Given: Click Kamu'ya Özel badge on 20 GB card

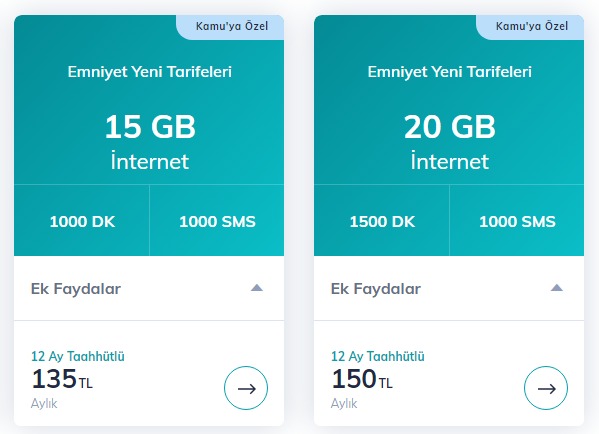Looking at the screenshot, I should coord(530,27).
